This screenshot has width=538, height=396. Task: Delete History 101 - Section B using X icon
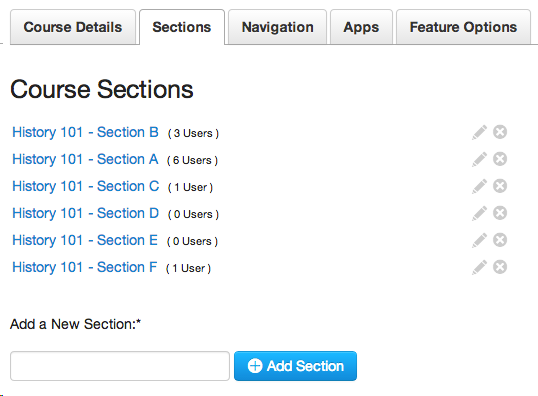(500, 132)
